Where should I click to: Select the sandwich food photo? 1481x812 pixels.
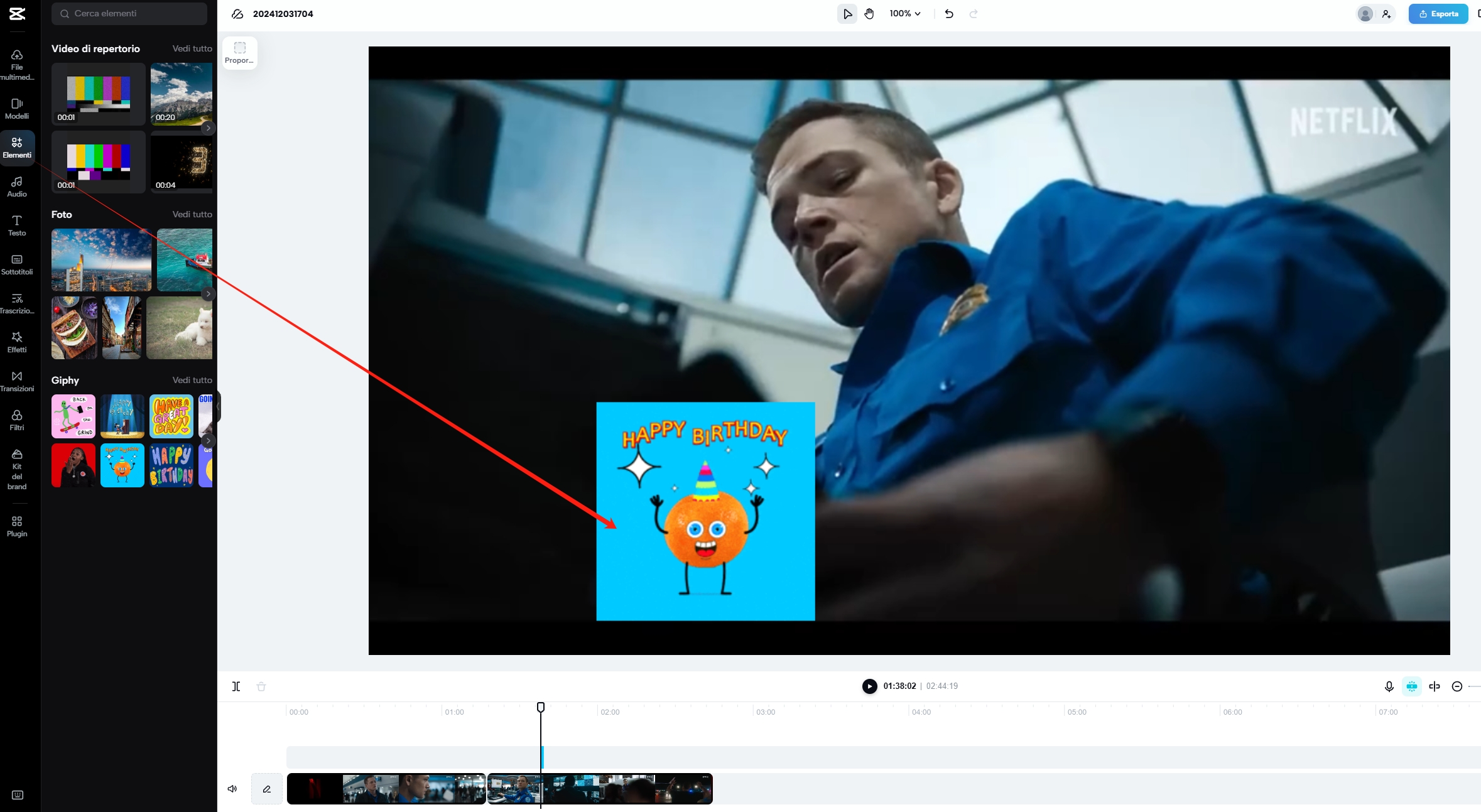(x=74, y=327)
